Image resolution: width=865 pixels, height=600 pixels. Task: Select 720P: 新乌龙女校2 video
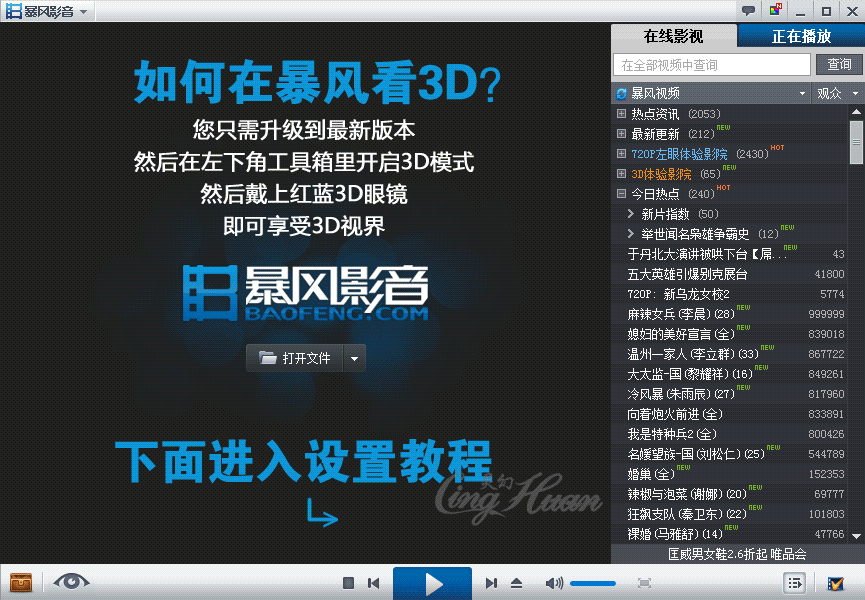click(x=729, y=294)
